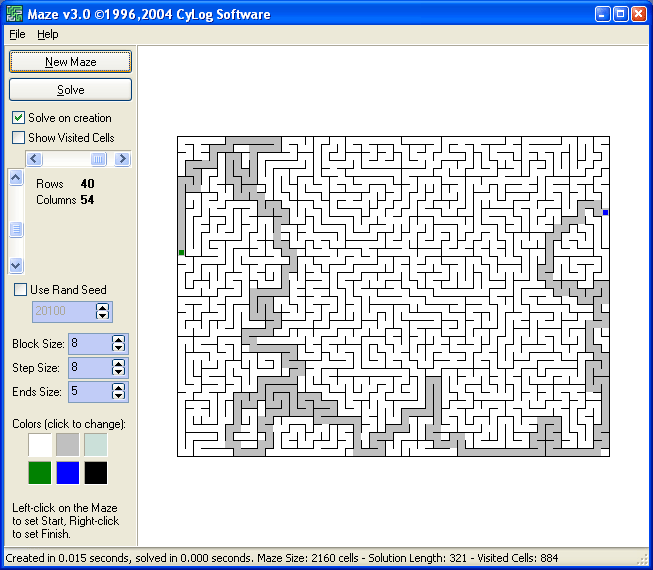Screen dimensions: 653x570
Task: Click the Rand Seed input field
Action: 64,311
